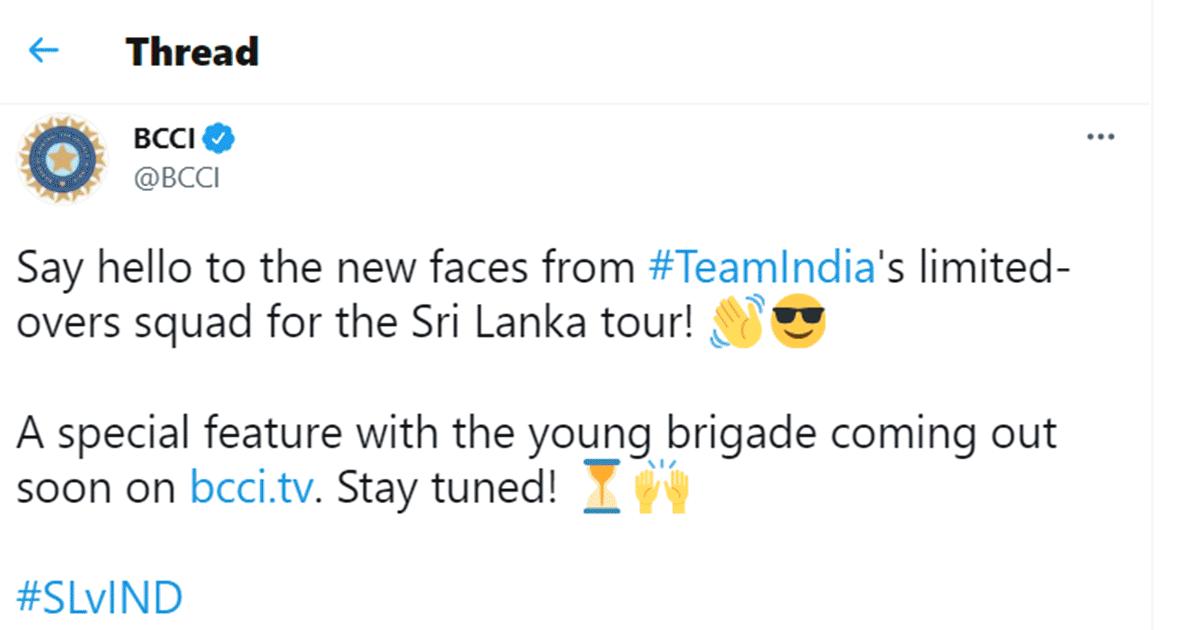Click the Thread header title

click(192, 52)
